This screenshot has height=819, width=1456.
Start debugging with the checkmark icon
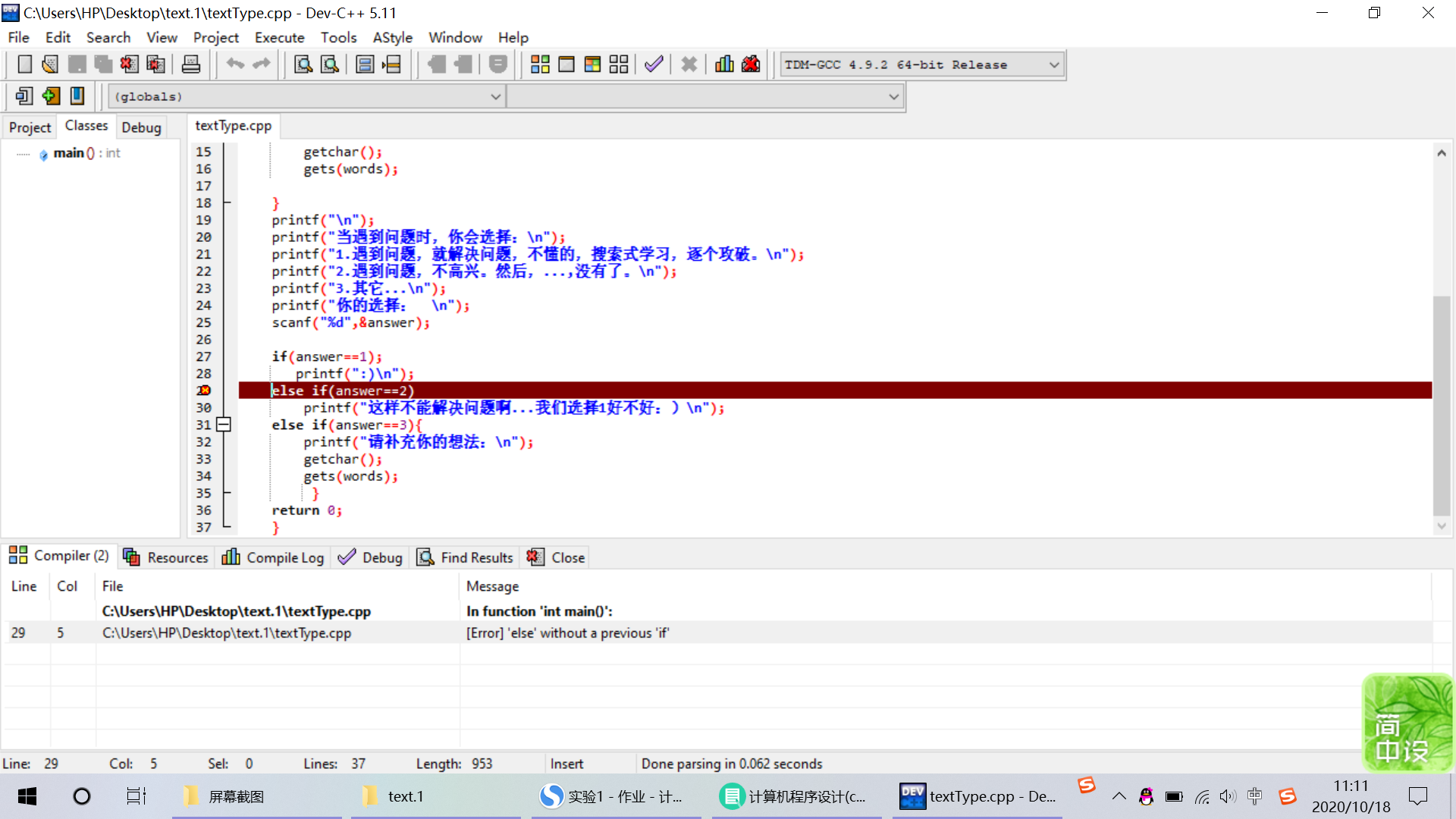coord(654,64)
